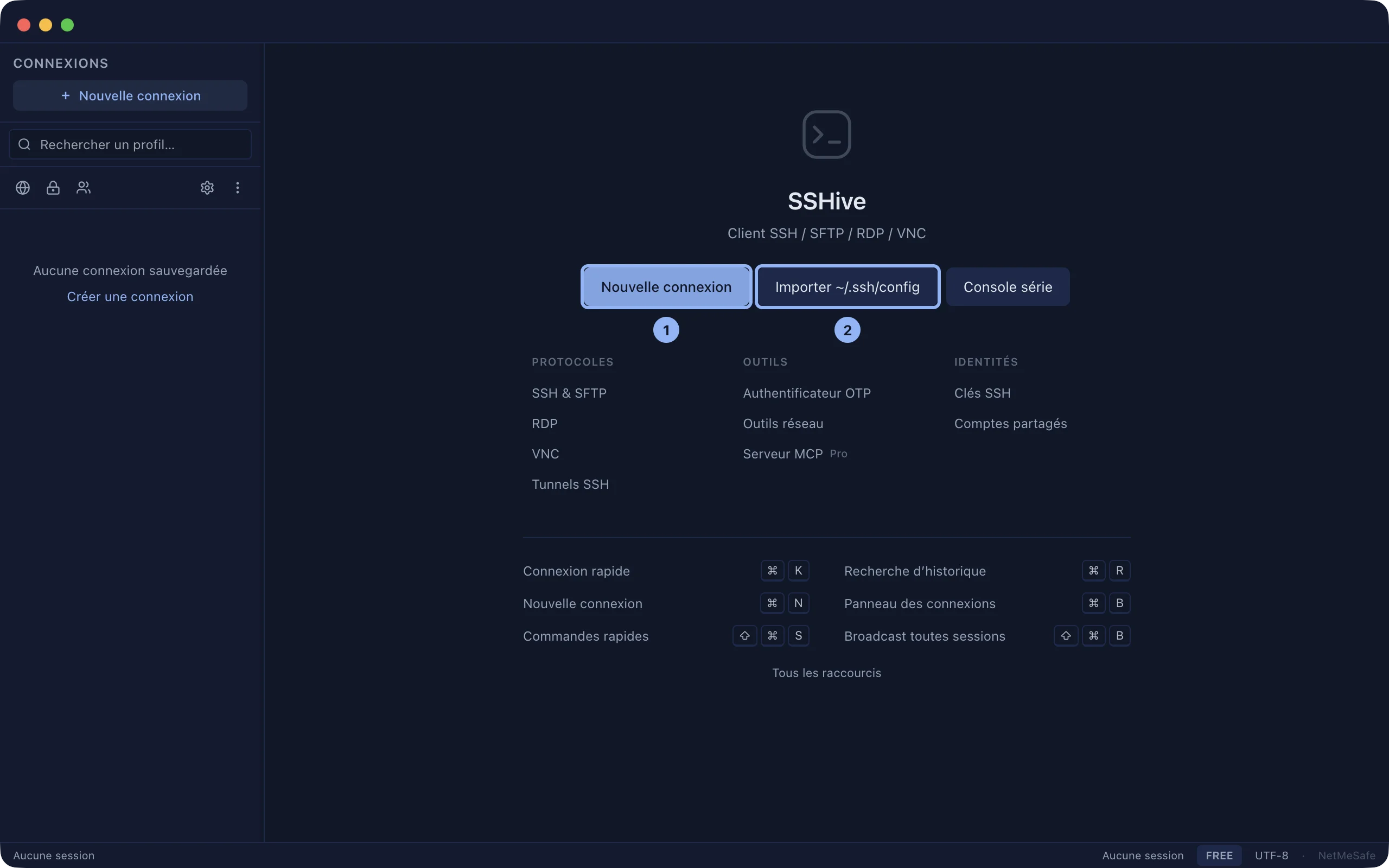1389x868 pixels.
Task: Open 'Clés SSH' under Identités
Action: point(983,393)
